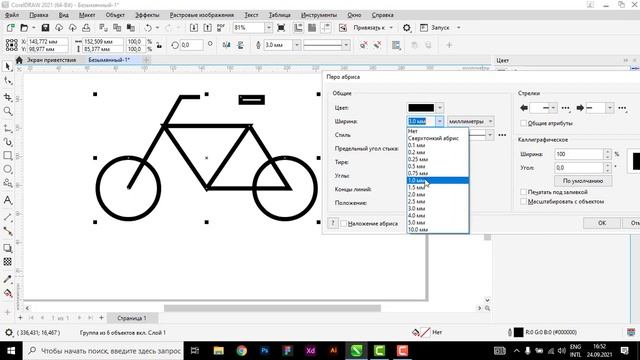Select the Polygon tool

pyautogui.click(x=7, y=183)
